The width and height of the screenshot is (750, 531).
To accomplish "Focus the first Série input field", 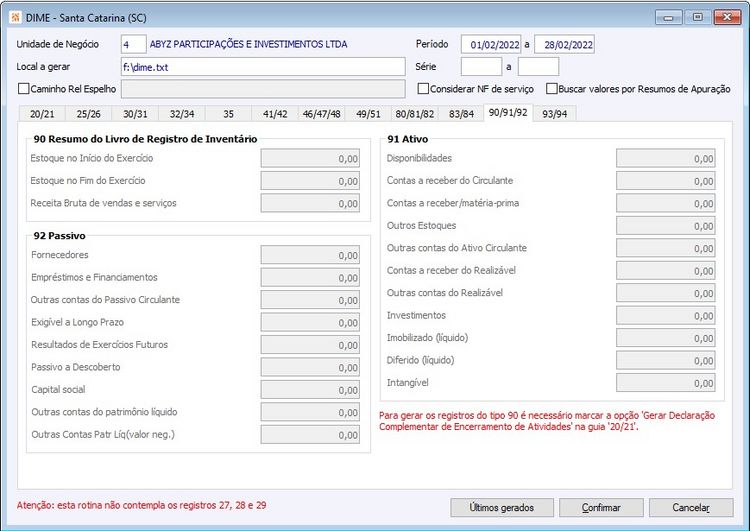I will [481, 67].
